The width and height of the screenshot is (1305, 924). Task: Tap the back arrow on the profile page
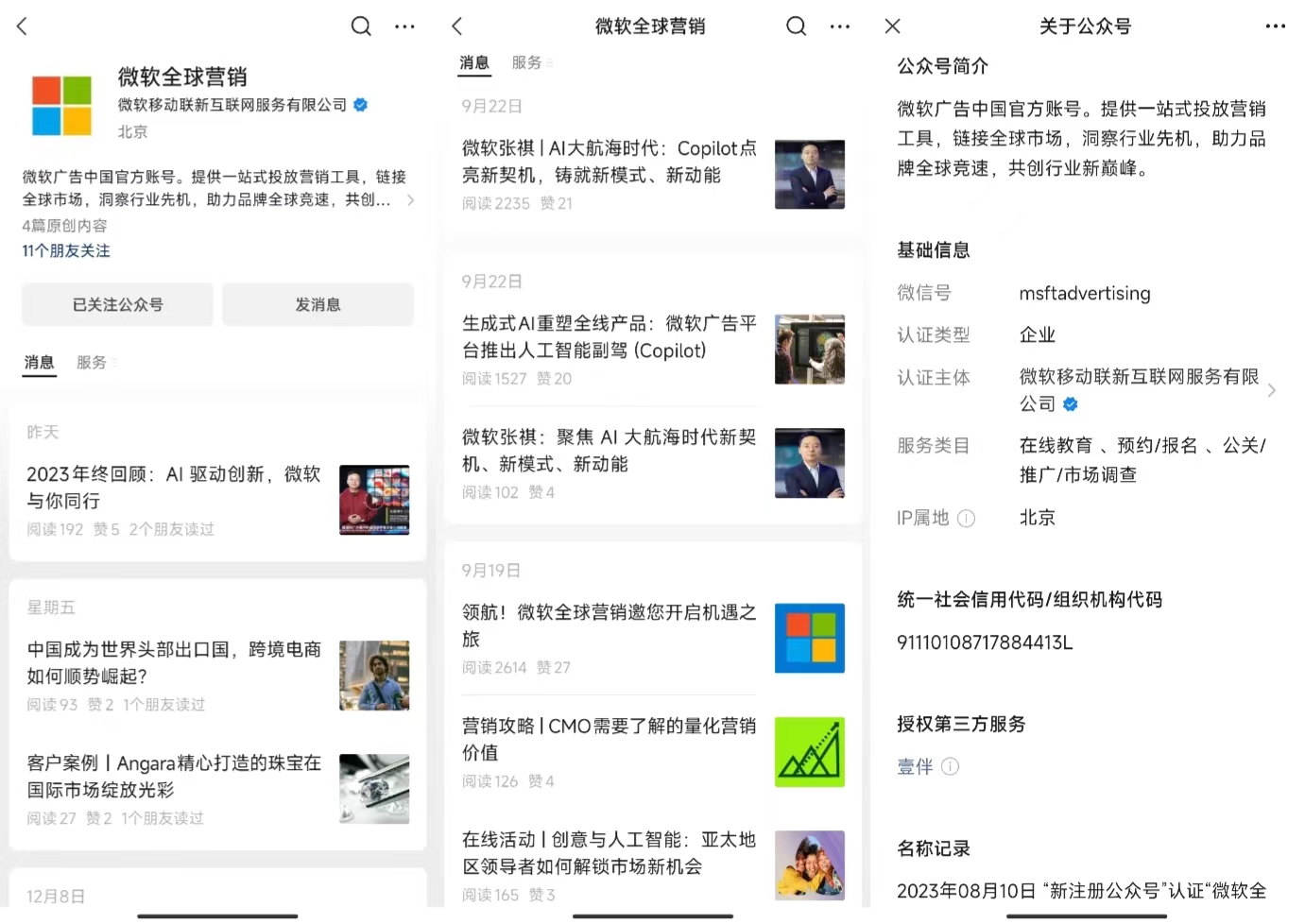point(21,26)
